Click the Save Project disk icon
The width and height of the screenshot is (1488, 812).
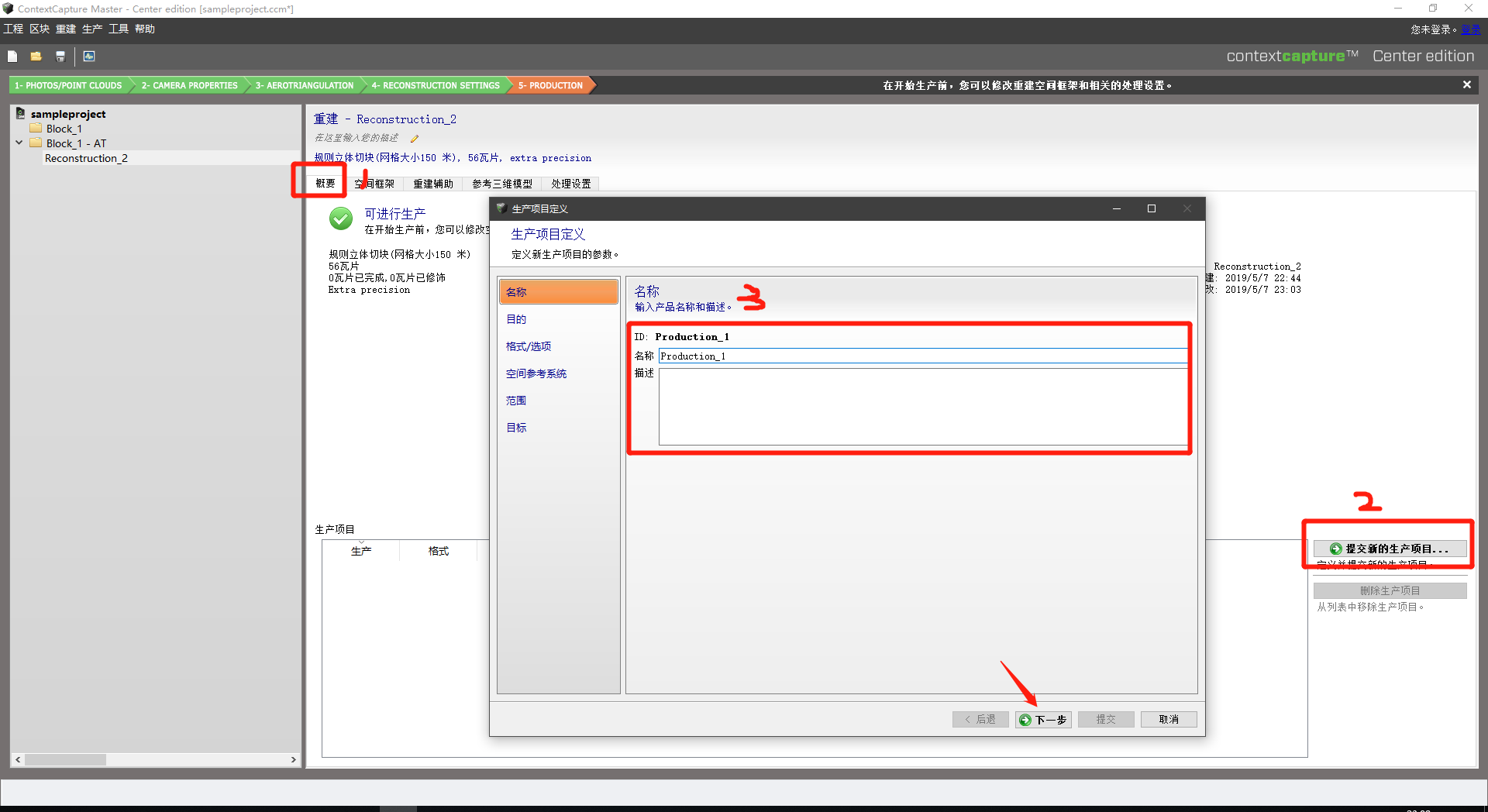(60, 57)
